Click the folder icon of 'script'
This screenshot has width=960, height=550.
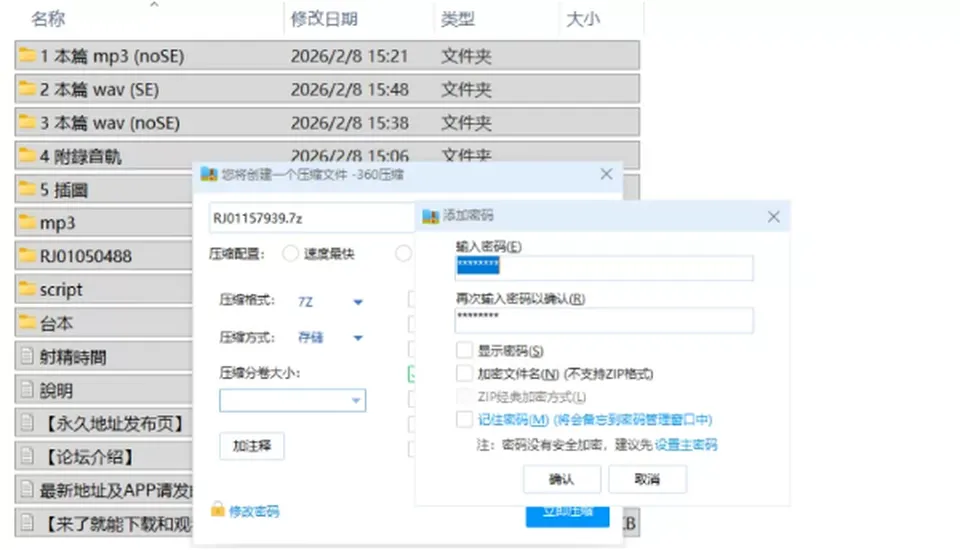point(27,289)
